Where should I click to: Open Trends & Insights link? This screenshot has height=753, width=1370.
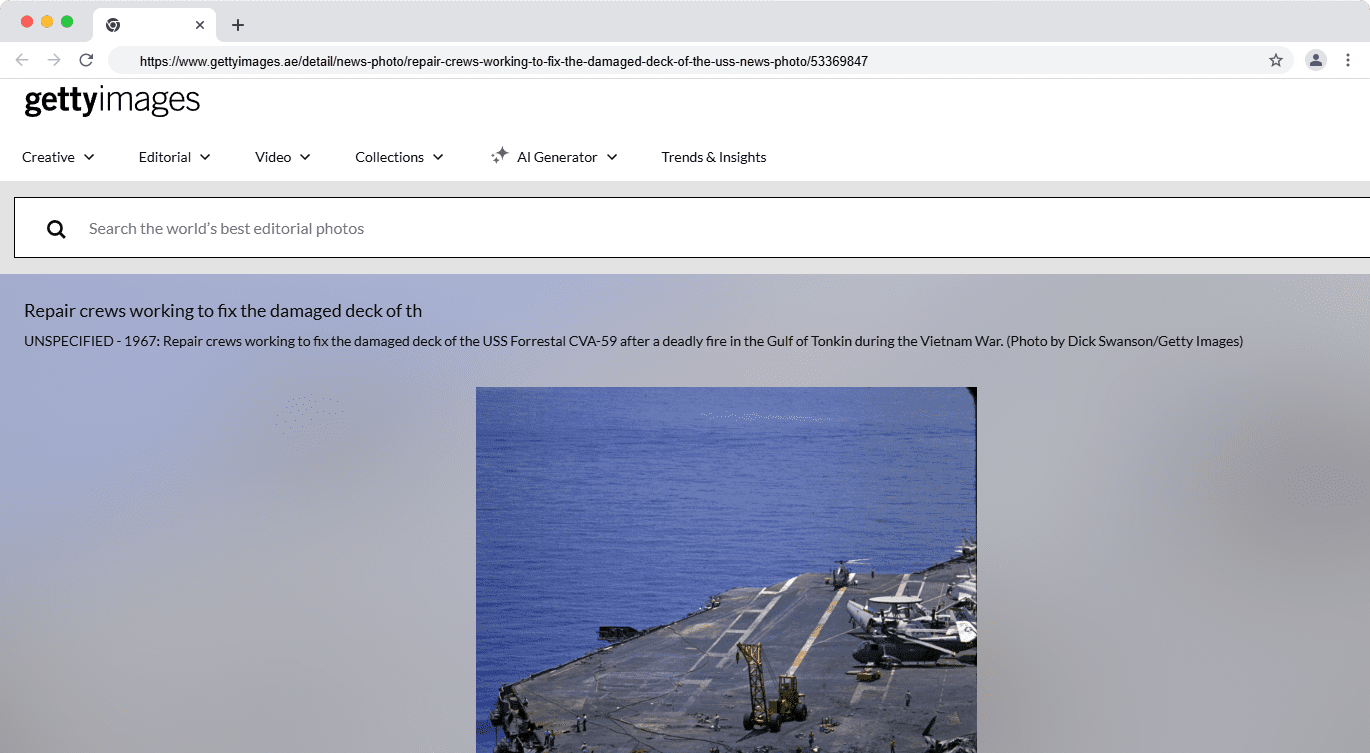point(714,157)
